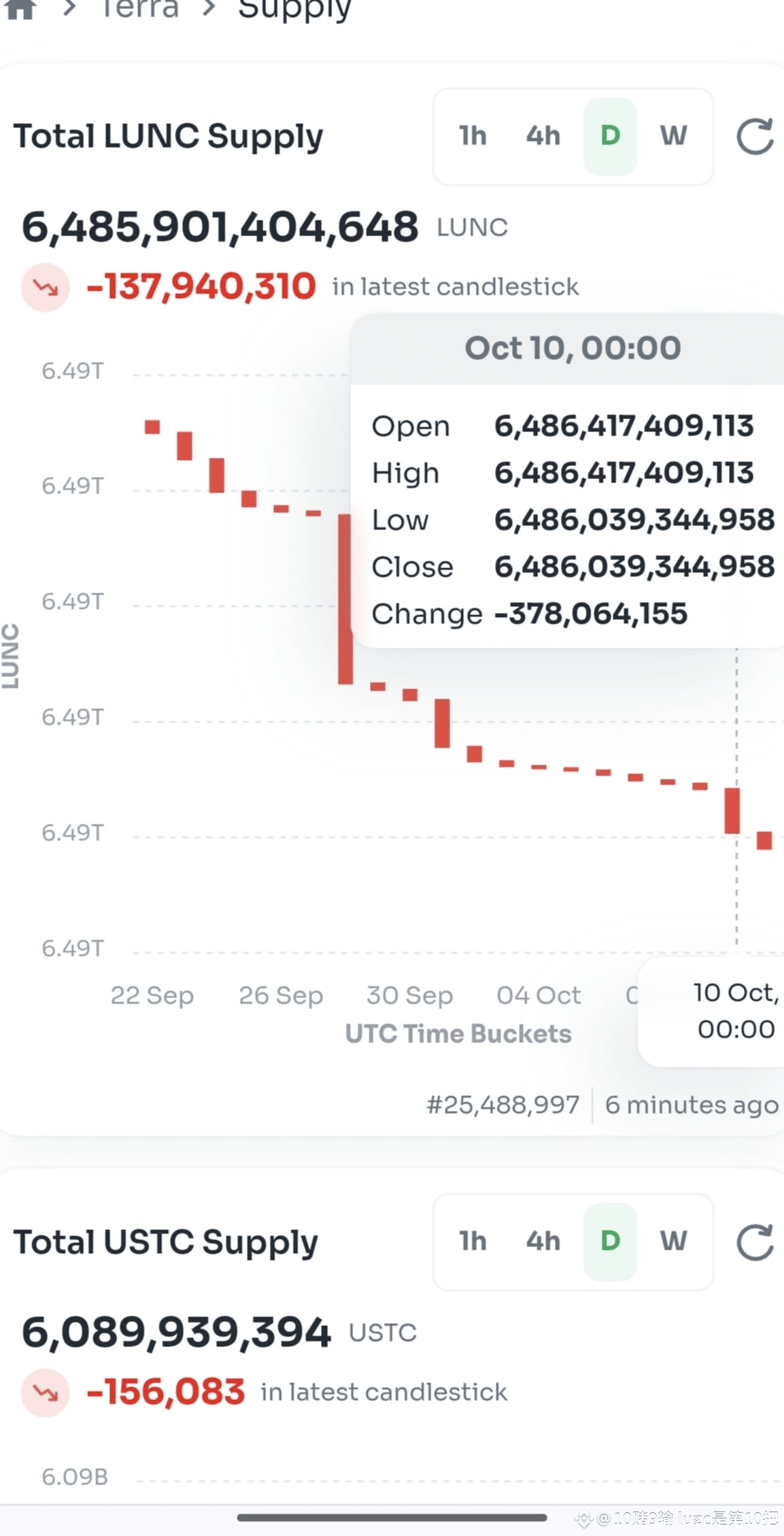Click the red downtrend icon beside -137,940,310

click(x=45, y=287)
